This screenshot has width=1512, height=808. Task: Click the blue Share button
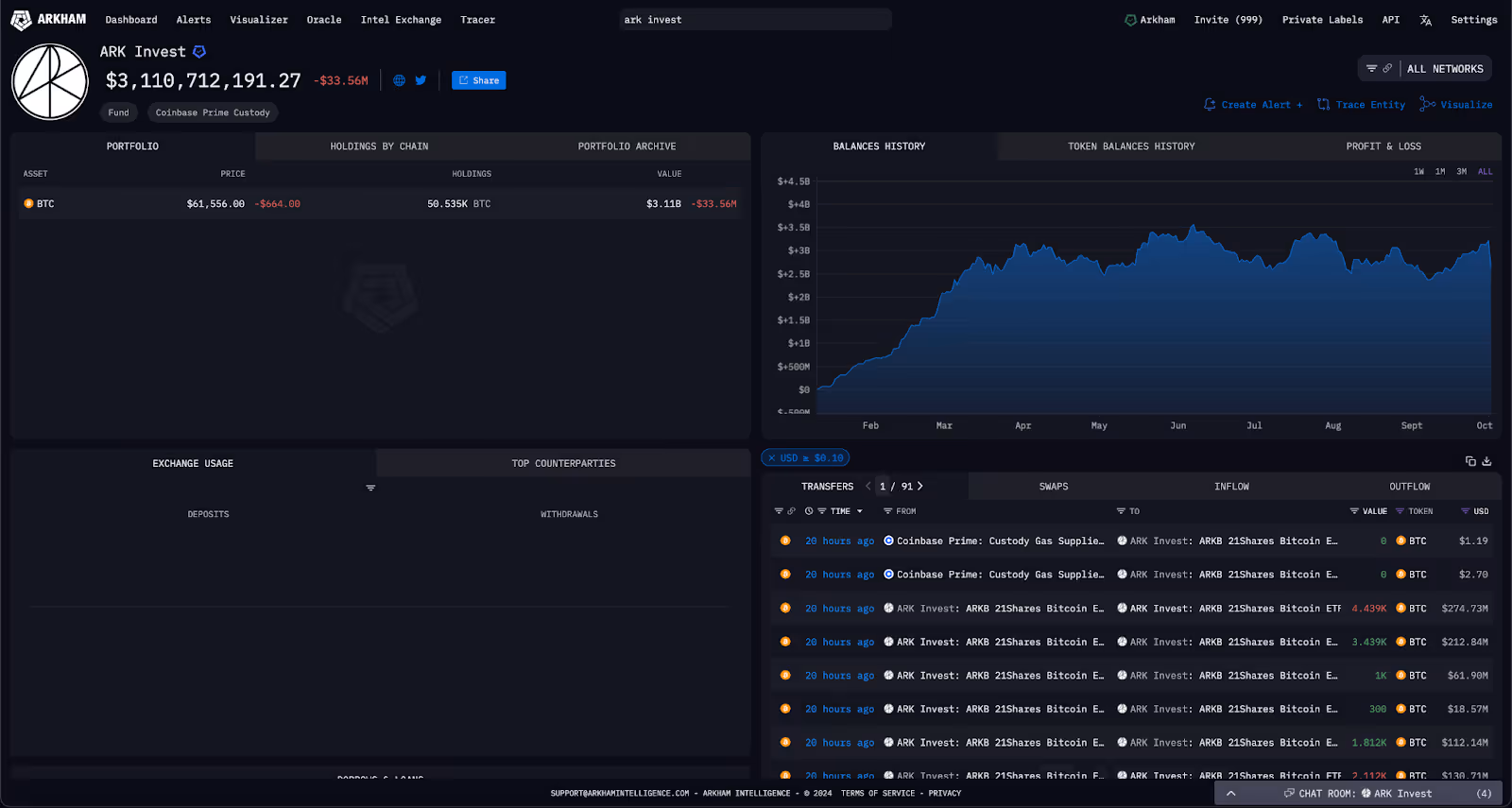click(479, 80)
